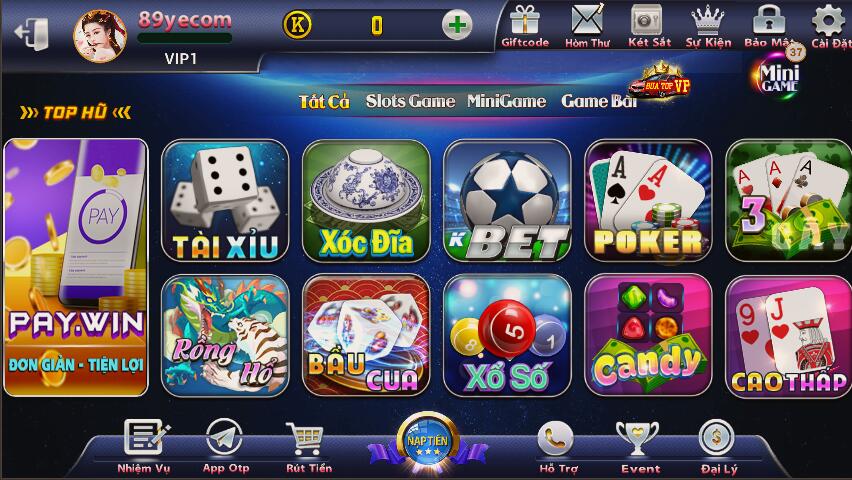Viewport: 852px width, 480px height.
Task: Click the player avatar picture
Action: [x=99, y=36]
